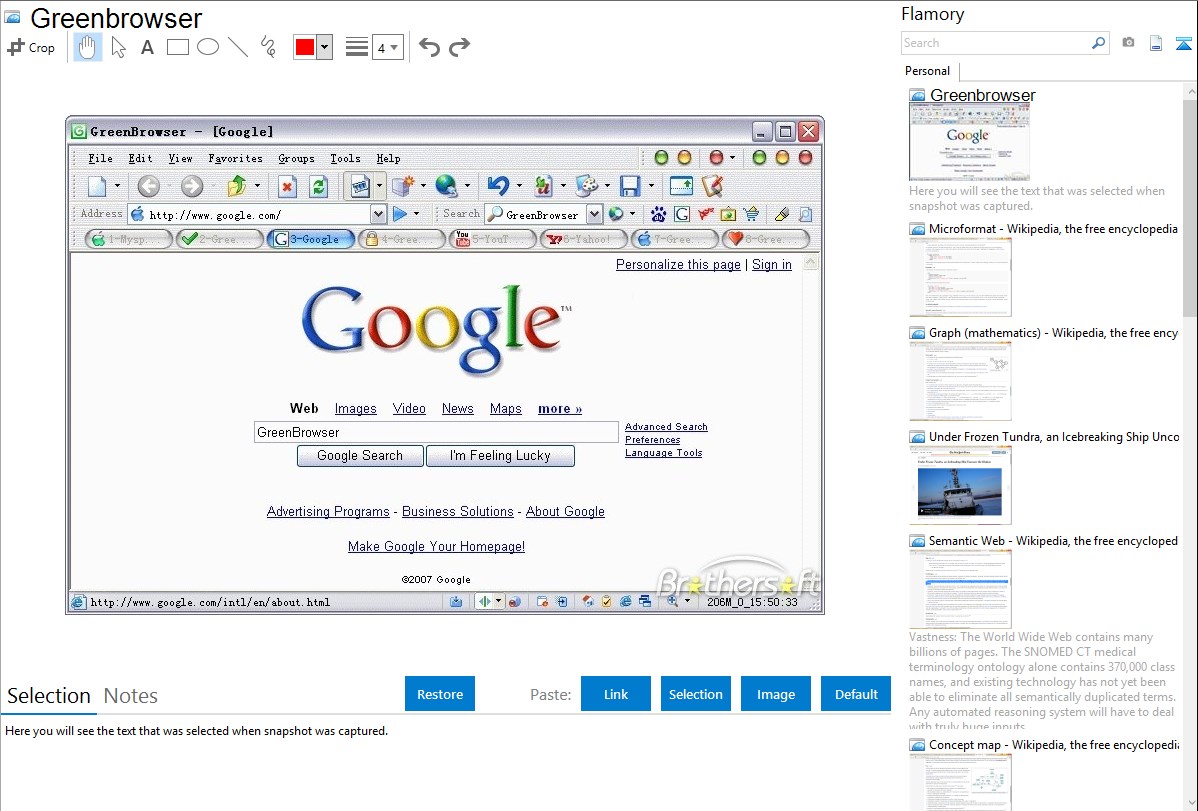Click the Google query box containing GreenBrowser
The width and height of the screenshot is (1198, 811).
[436, 432]
